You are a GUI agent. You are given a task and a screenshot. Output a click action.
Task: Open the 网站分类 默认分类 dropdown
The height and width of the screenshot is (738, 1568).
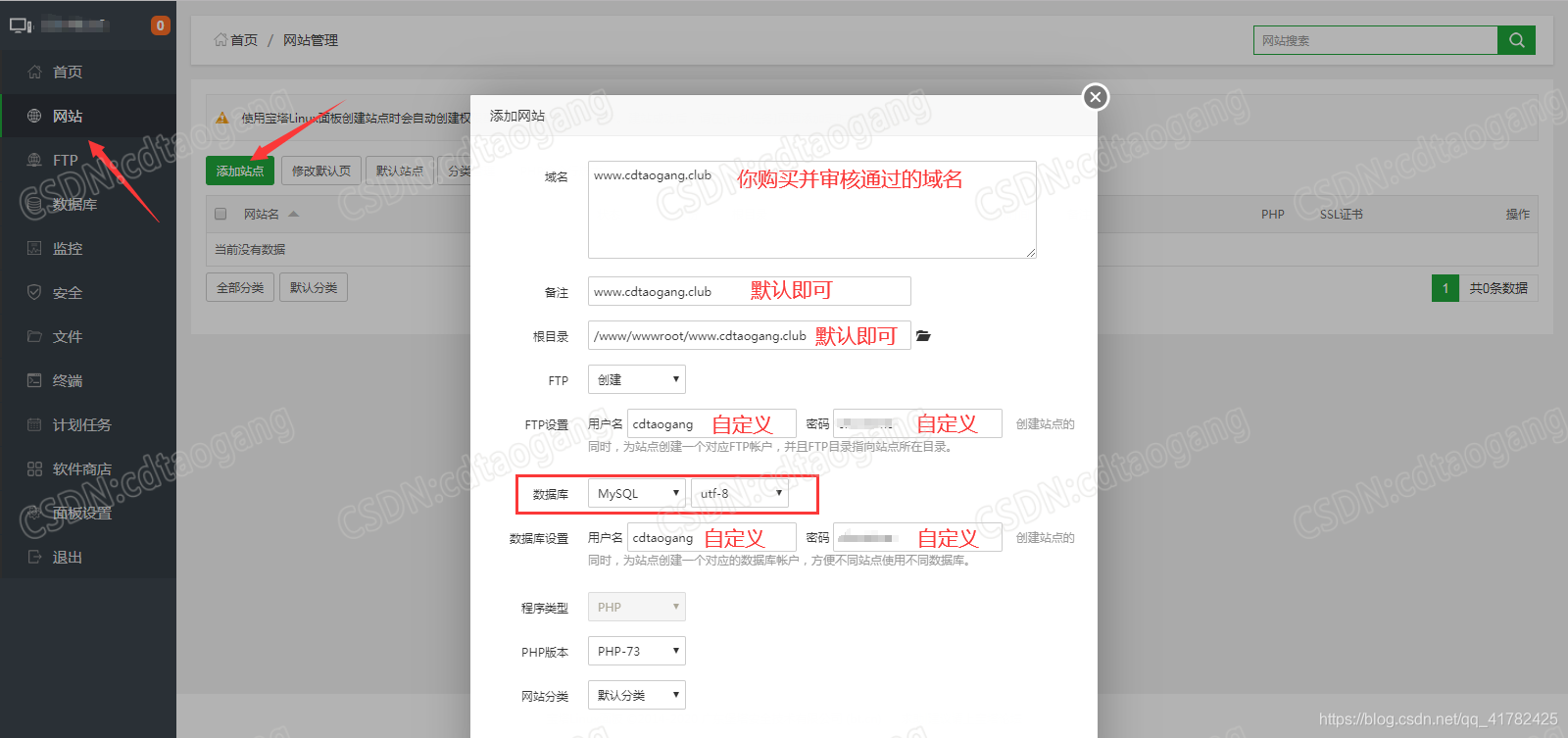[637, 695]
